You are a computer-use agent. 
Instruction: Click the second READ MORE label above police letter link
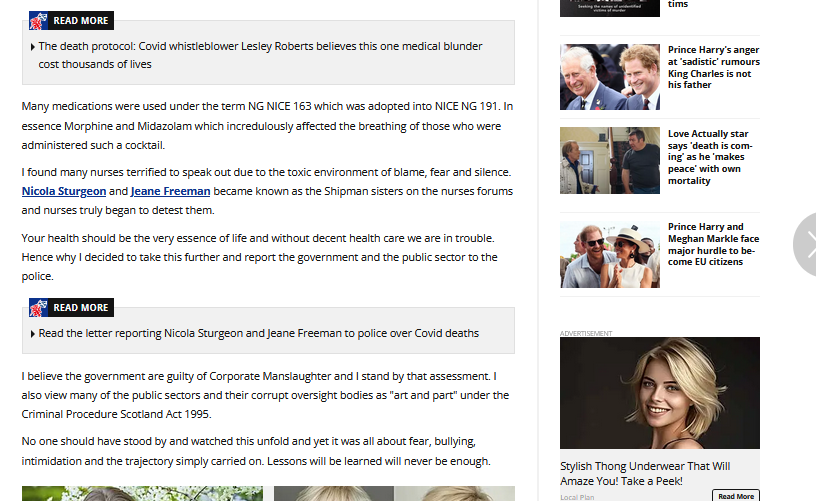[81, 308]
